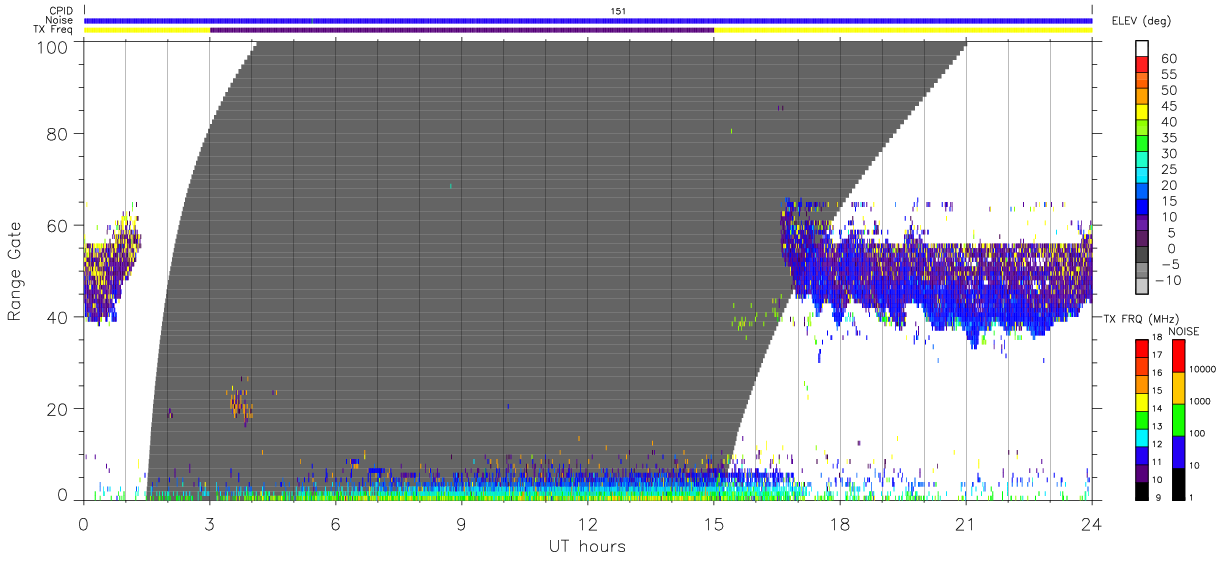The height and width of the screenshot is (567, 1228).
Task: Click the 40 tick on the Range Gate axis
Action: [57, 317]
